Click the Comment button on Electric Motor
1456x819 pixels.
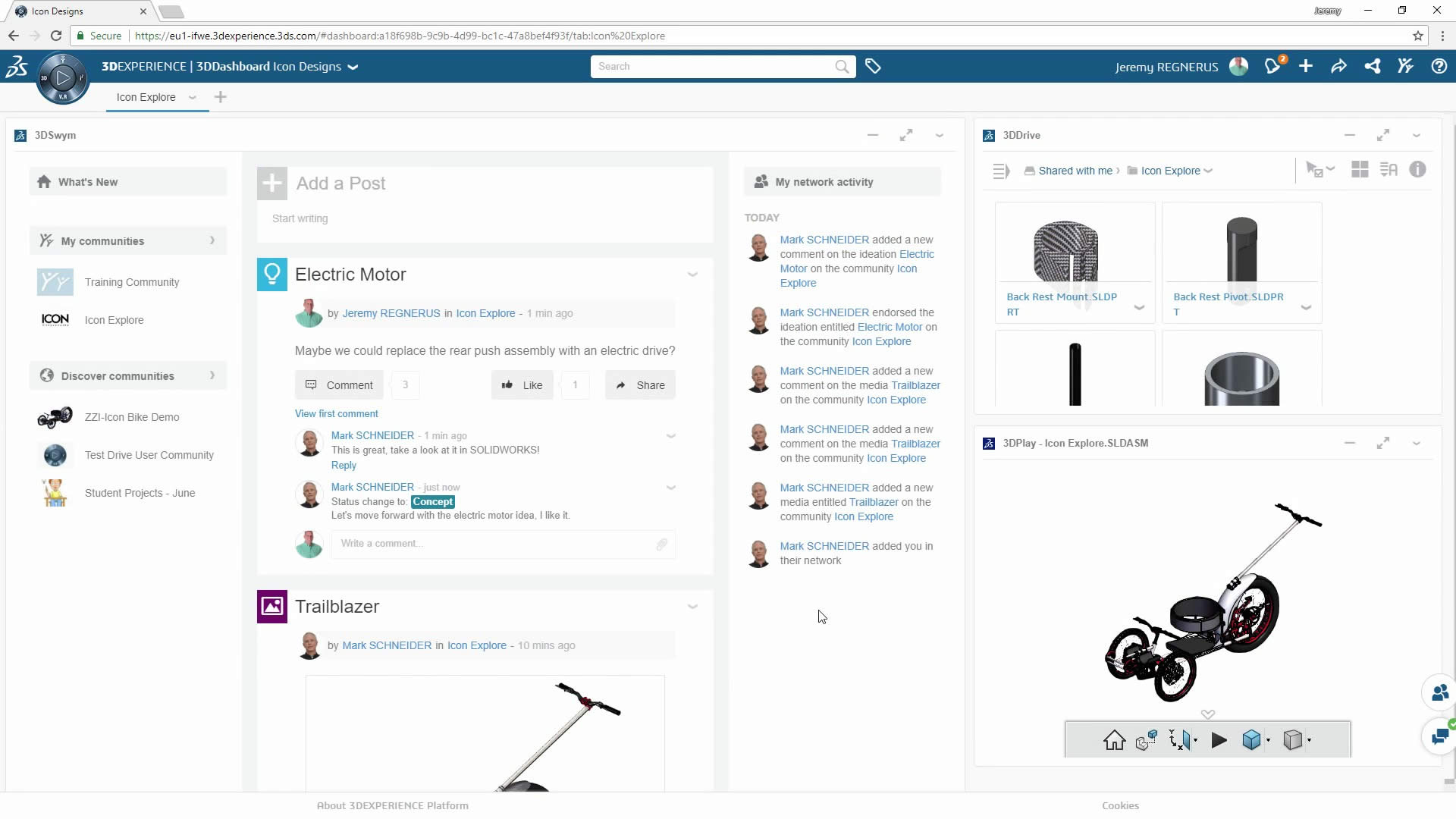[339, 385]
